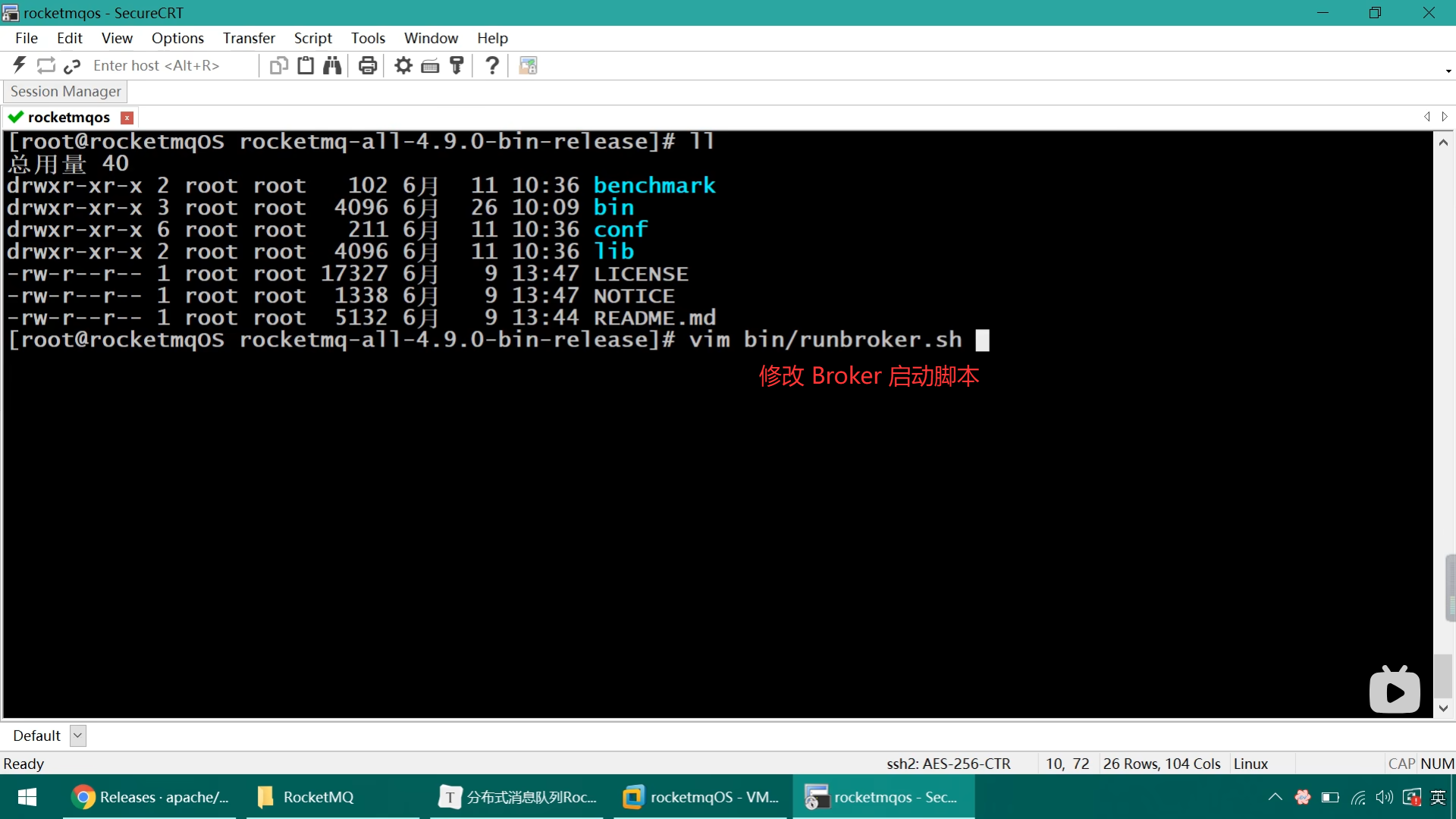Click the terminal scrollbar down arrow
The height and width of the screenshot is (819, 1456).
(1443, 708)
